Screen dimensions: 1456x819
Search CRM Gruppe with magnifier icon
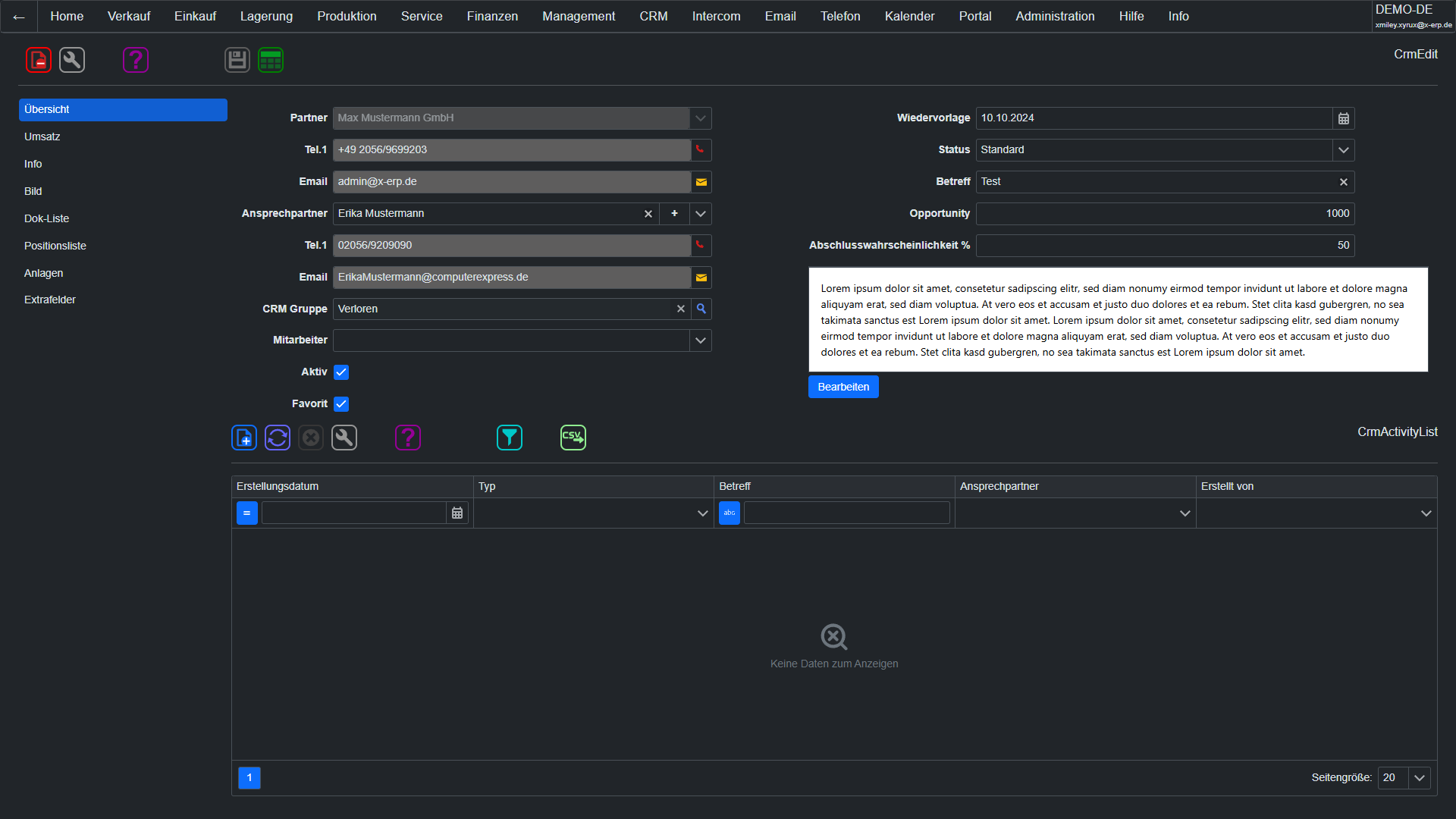tap(701, 309)
